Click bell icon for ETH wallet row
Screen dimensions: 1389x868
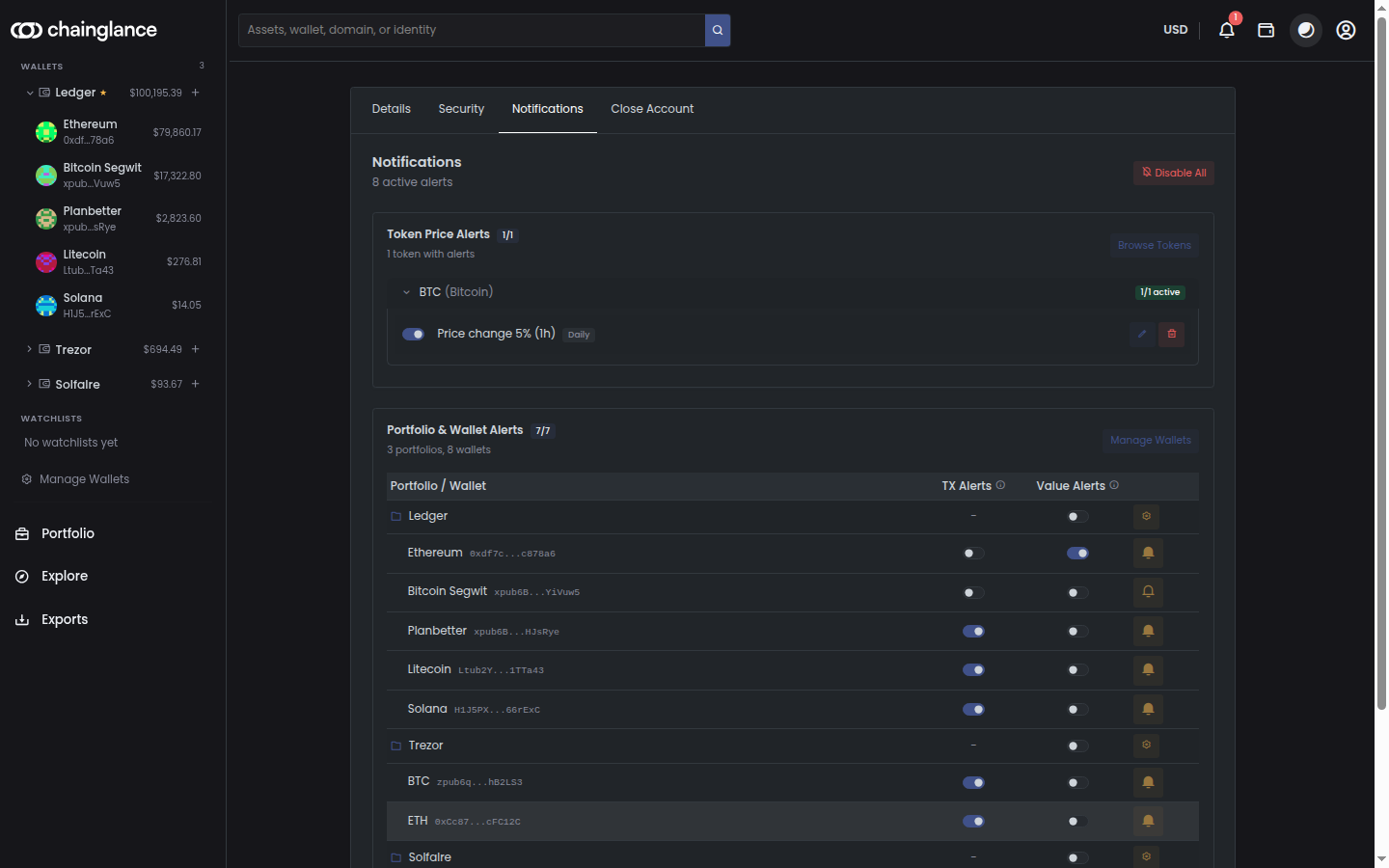tap(1148, 821)
